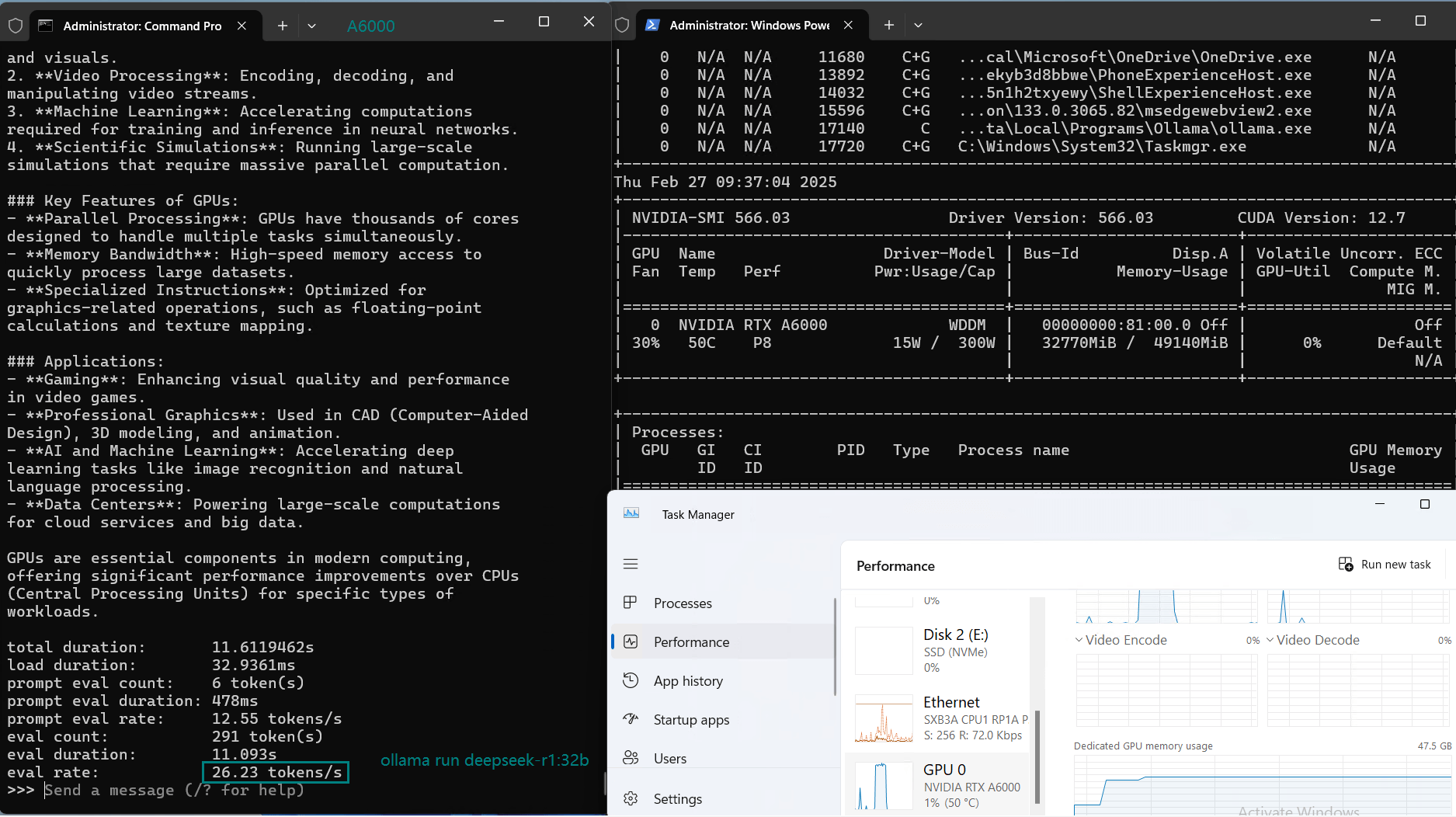
Task: Click the GPU 0 graph thumbnail
Action: (884, 786)
